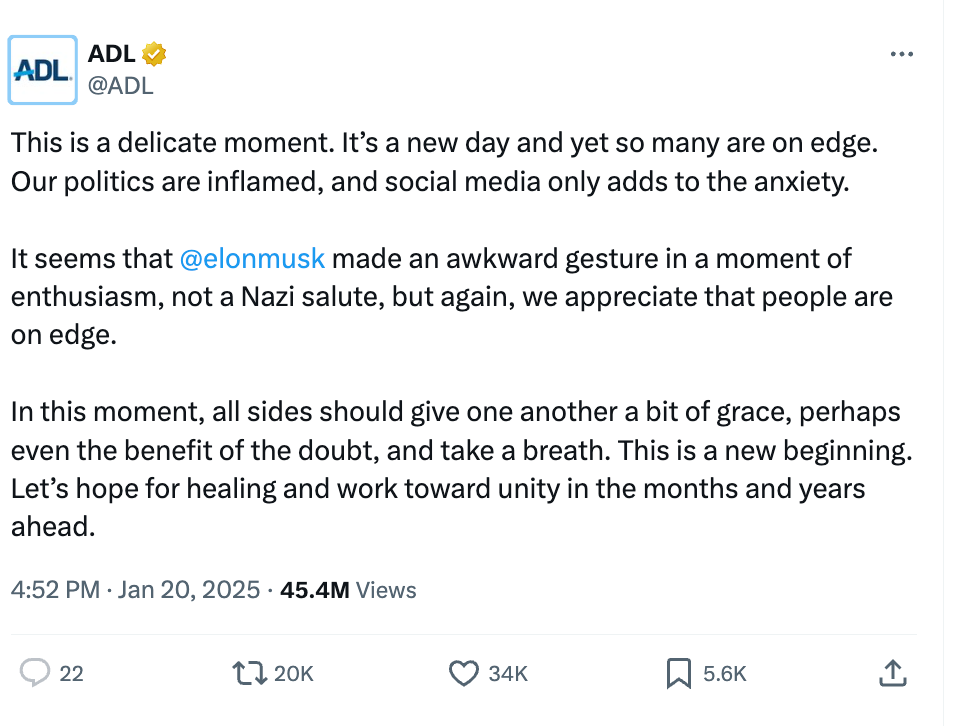970x726 pixels.
Task: Click the bold ADL display name
Action: pyautogui.click(x=112, y=54)
